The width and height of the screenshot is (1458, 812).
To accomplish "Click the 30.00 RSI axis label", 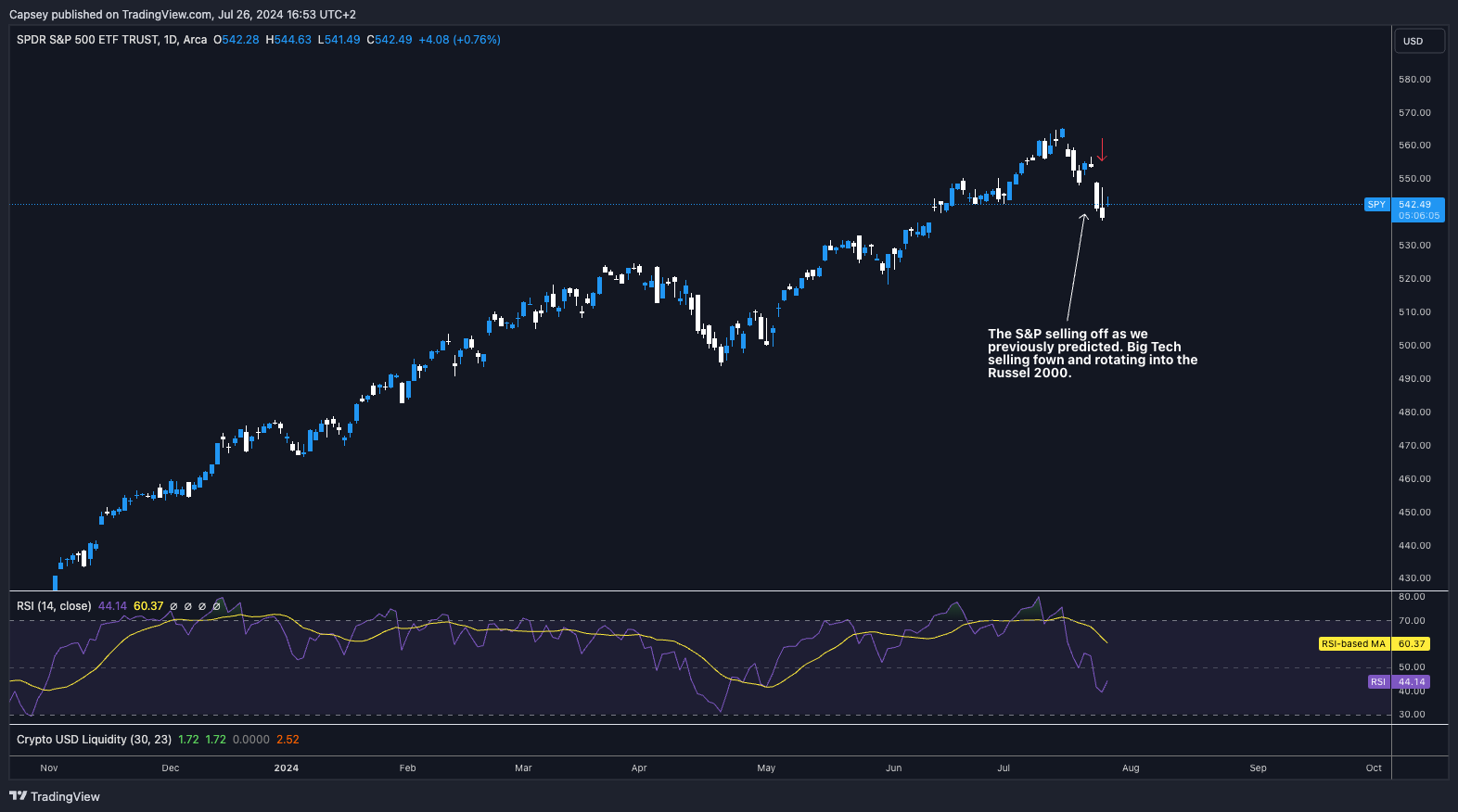I will coord(1412,714).
